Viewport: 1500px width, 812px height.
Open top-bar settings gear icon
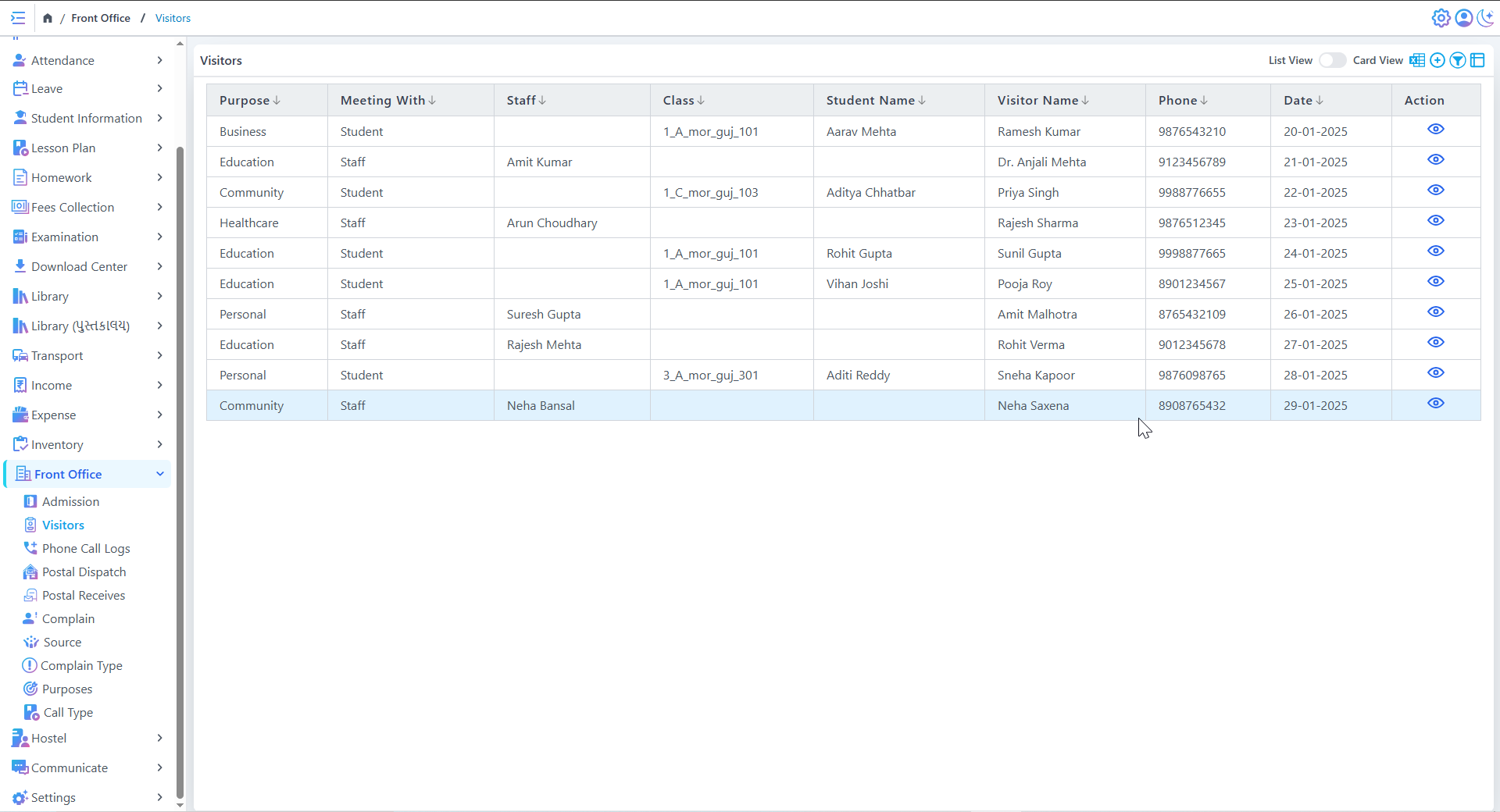pos(1441,18)
